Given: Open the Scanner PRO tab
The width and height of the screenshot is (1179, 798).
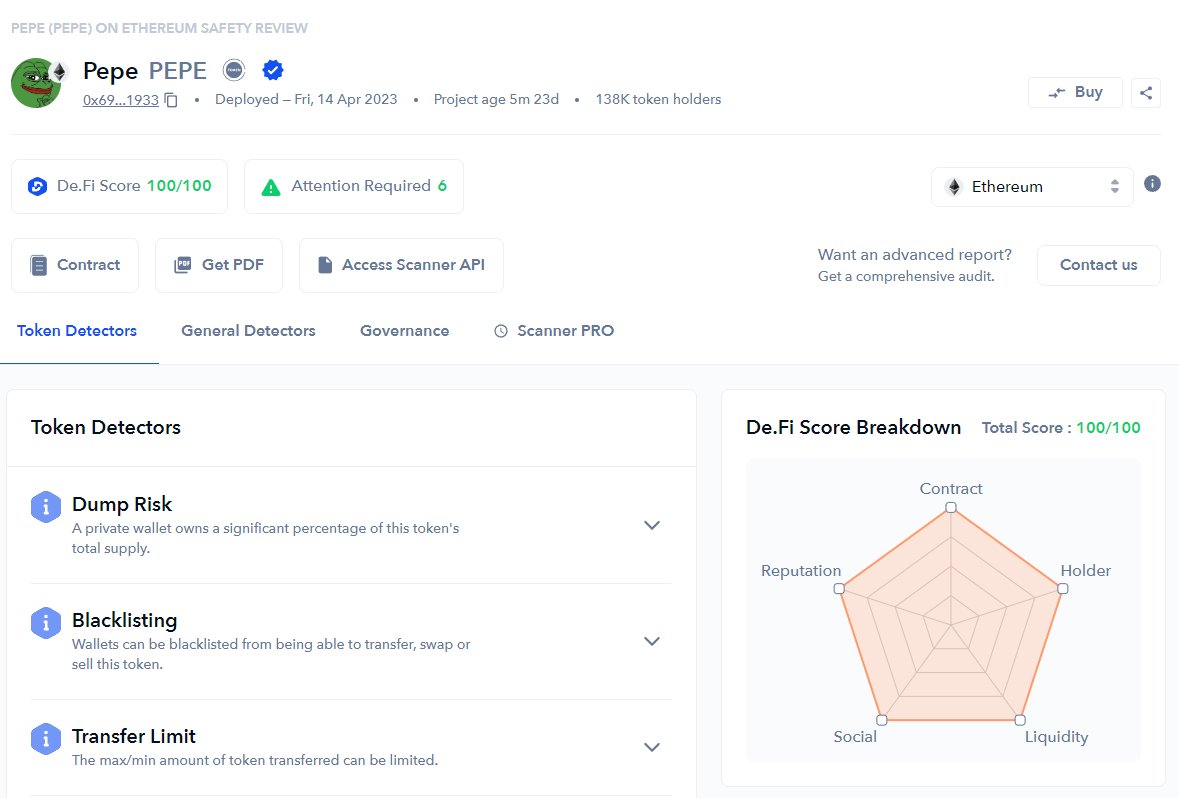Looking at the screenshot, I should pyautogui.click(x=554, y=331).
